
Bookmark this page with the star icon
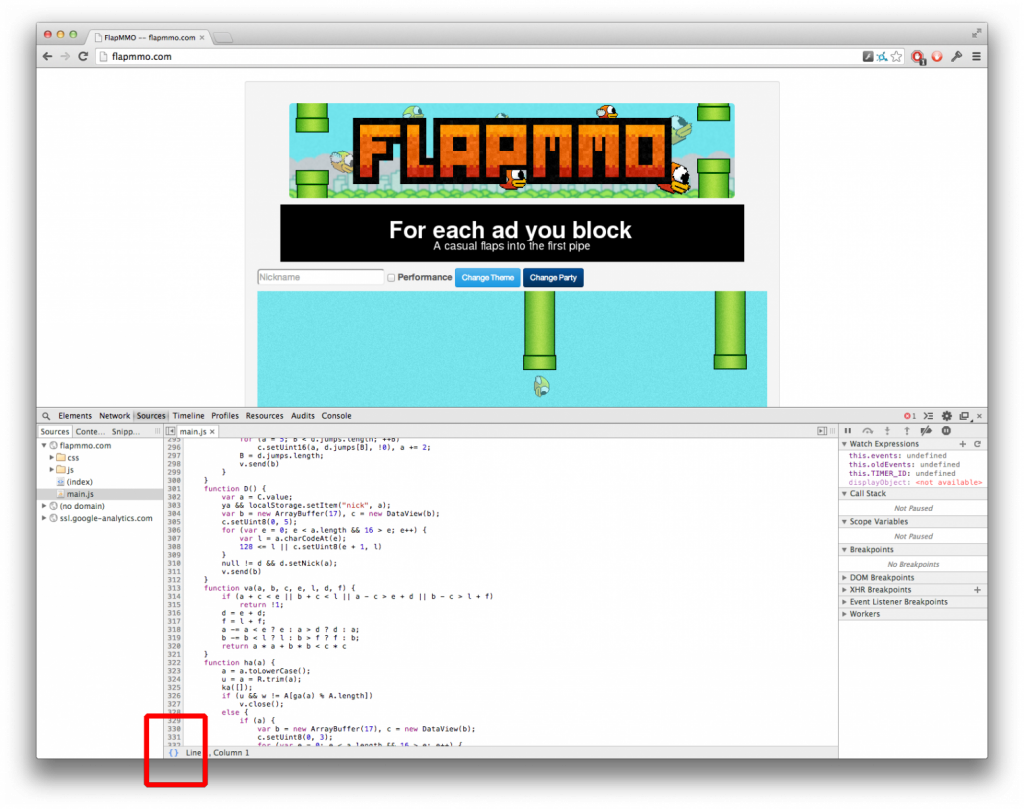[897, 57]
